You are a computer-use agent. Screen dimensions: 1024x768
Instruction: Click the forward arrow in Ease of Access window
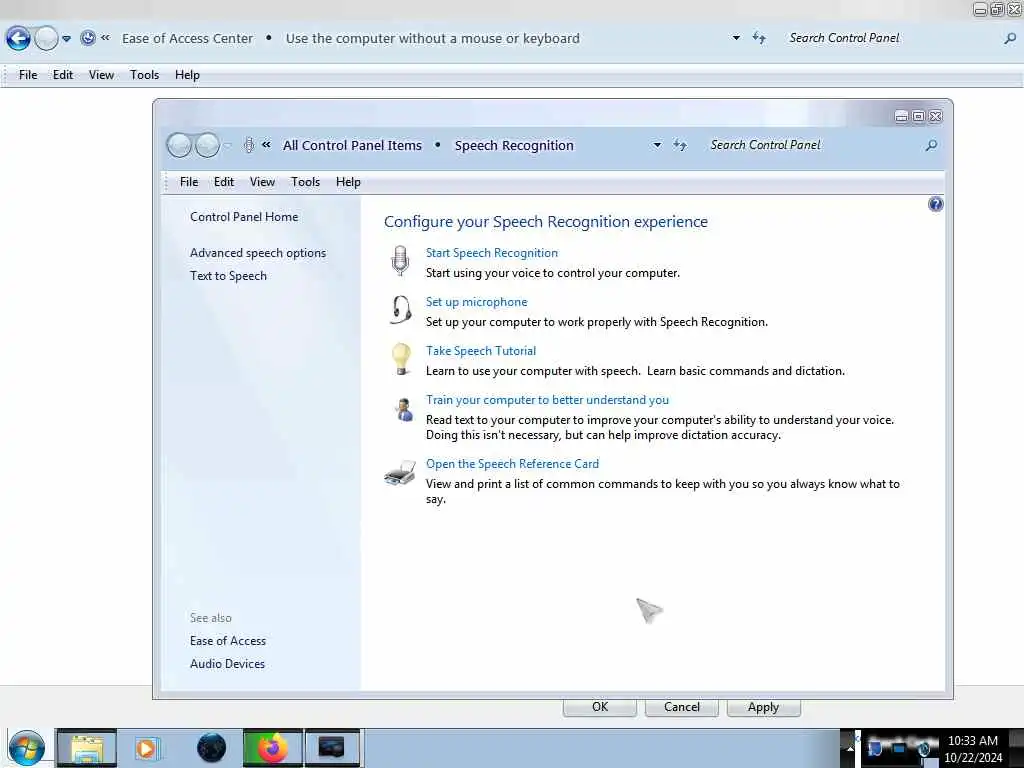[46, 39]
